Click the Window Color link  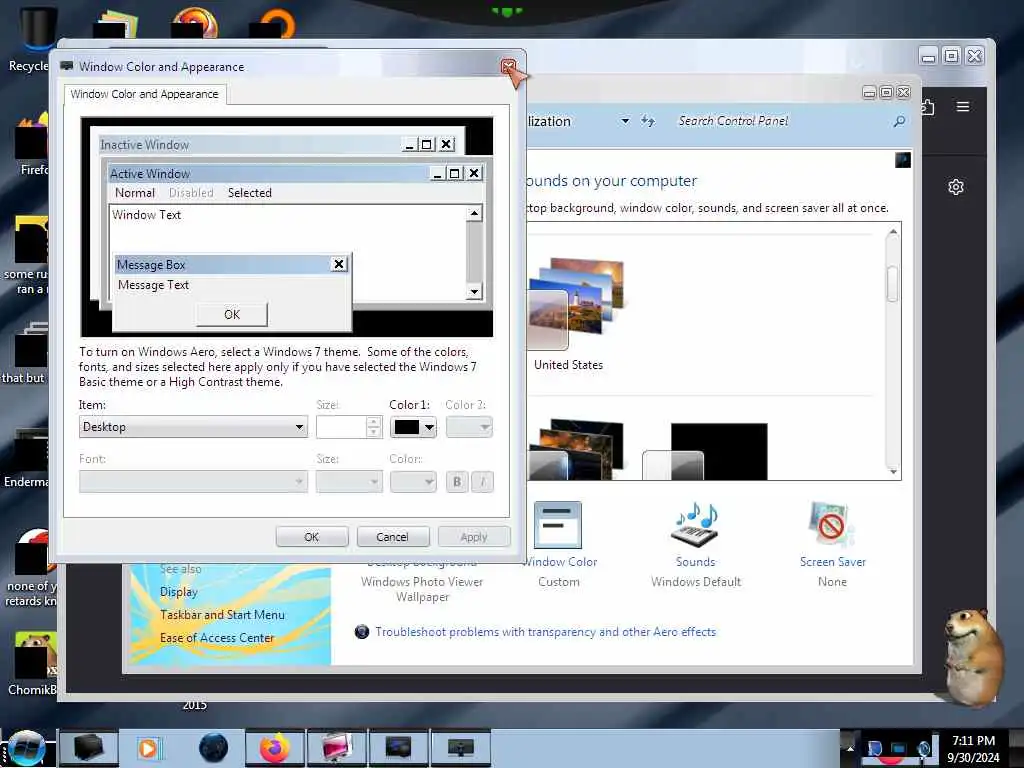pos(562,562)
